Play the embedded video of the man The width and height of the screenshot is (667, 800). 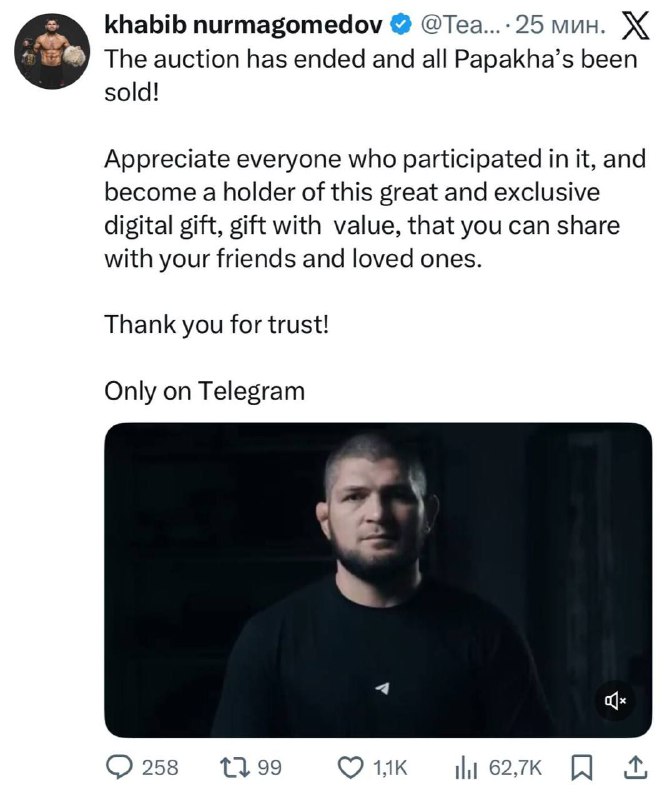[378, 580]
